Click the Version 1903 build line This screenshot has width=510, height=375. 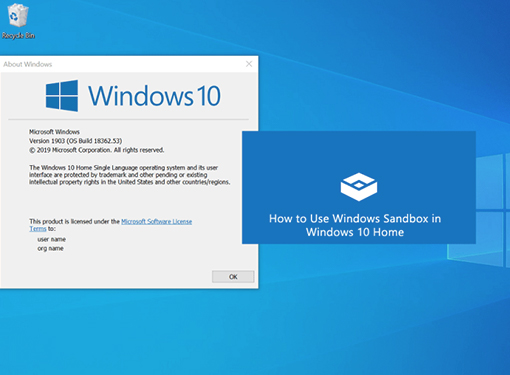pyautogui.click(x=76, y=141)
